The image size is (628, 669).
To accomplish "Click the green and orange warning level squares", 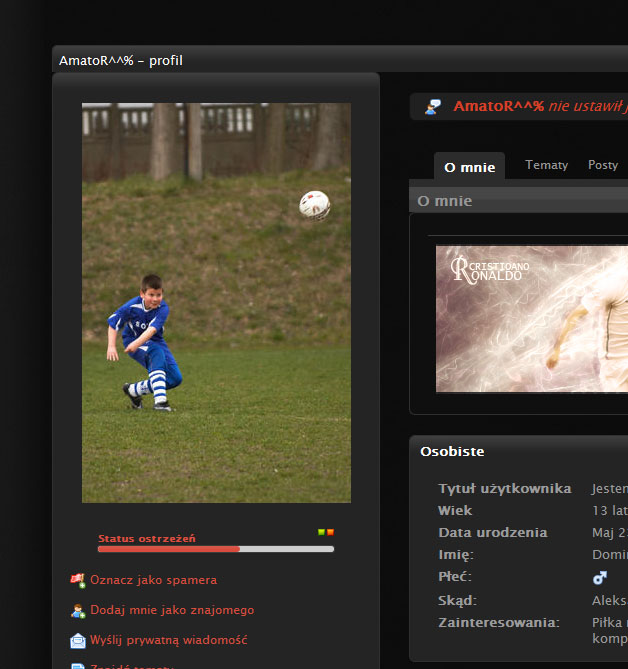I will point(325,533).
